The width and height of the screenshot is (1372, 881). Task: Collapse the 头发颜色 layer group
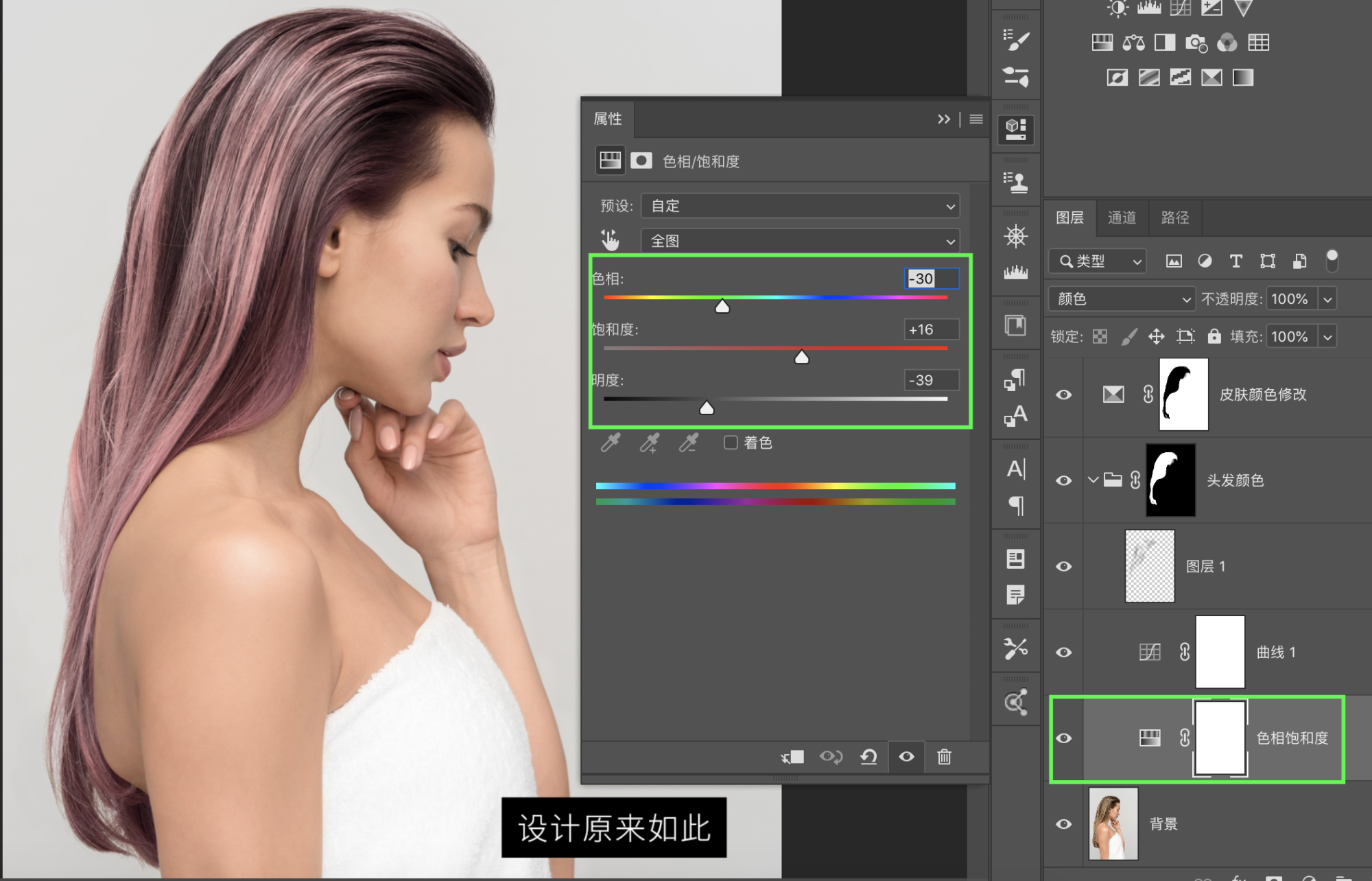(1093, 480)
